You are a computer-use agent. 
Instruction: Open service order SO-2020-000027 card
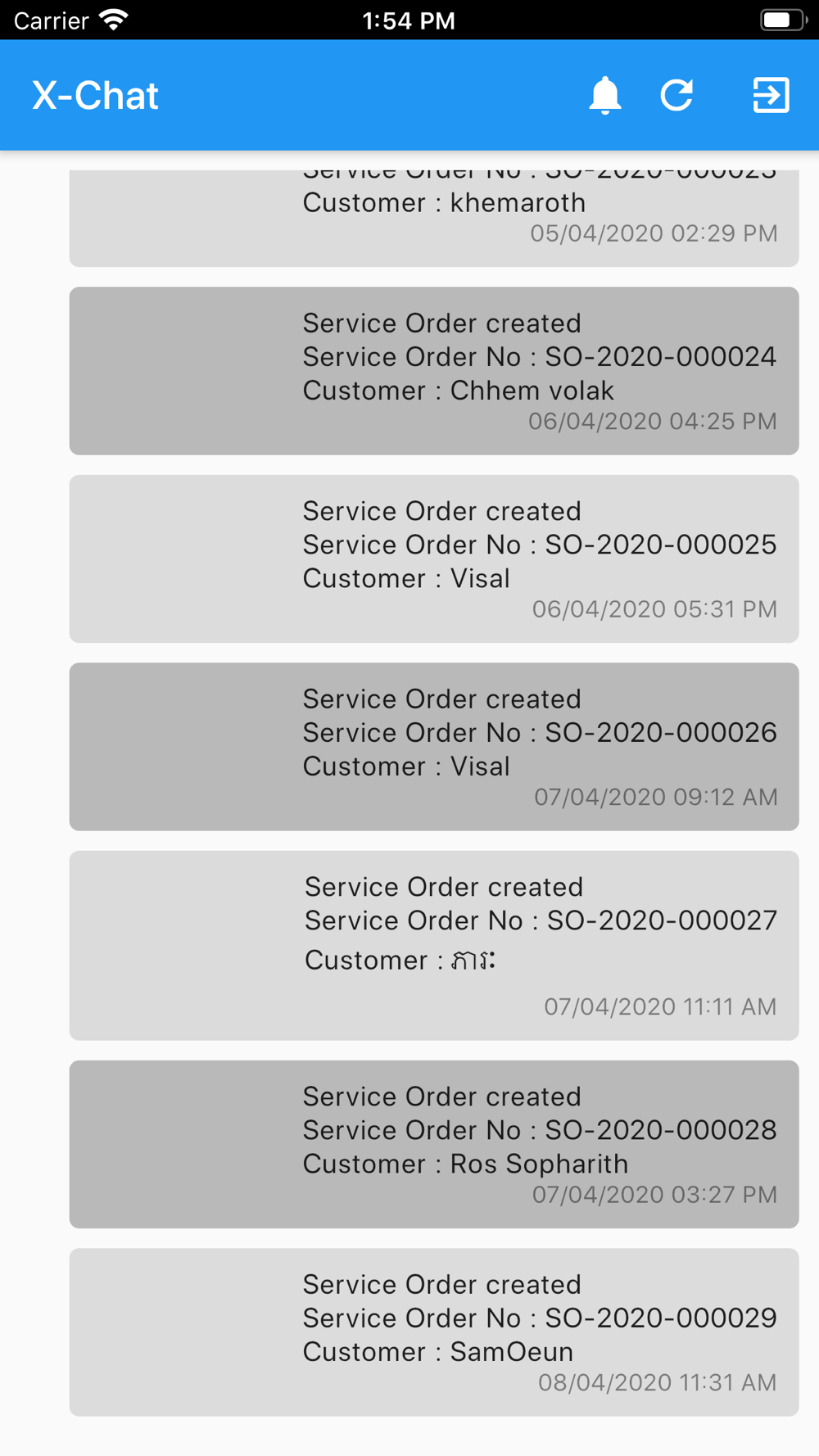[434, 946]
